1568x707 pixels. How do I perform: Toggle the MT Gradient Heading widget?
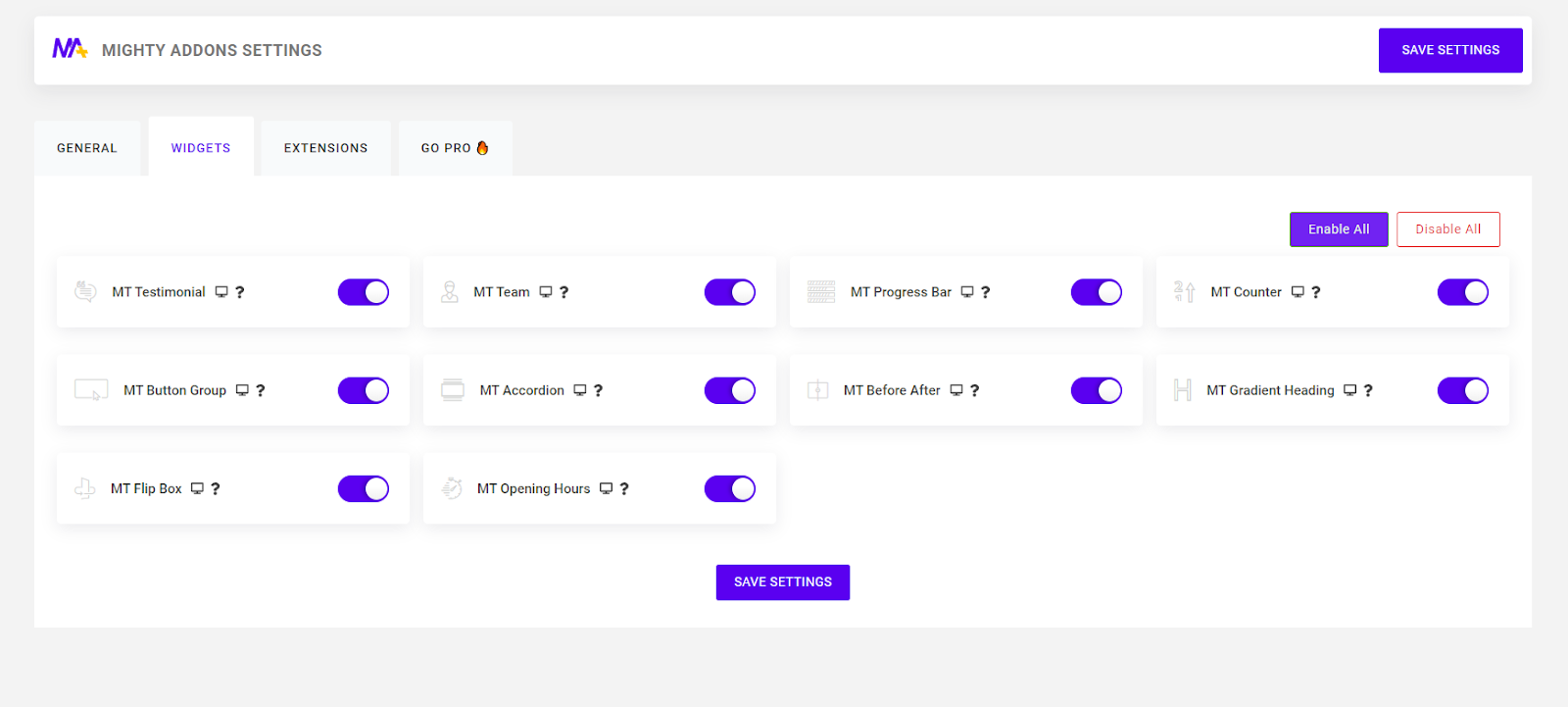(x=1462, y=390)
